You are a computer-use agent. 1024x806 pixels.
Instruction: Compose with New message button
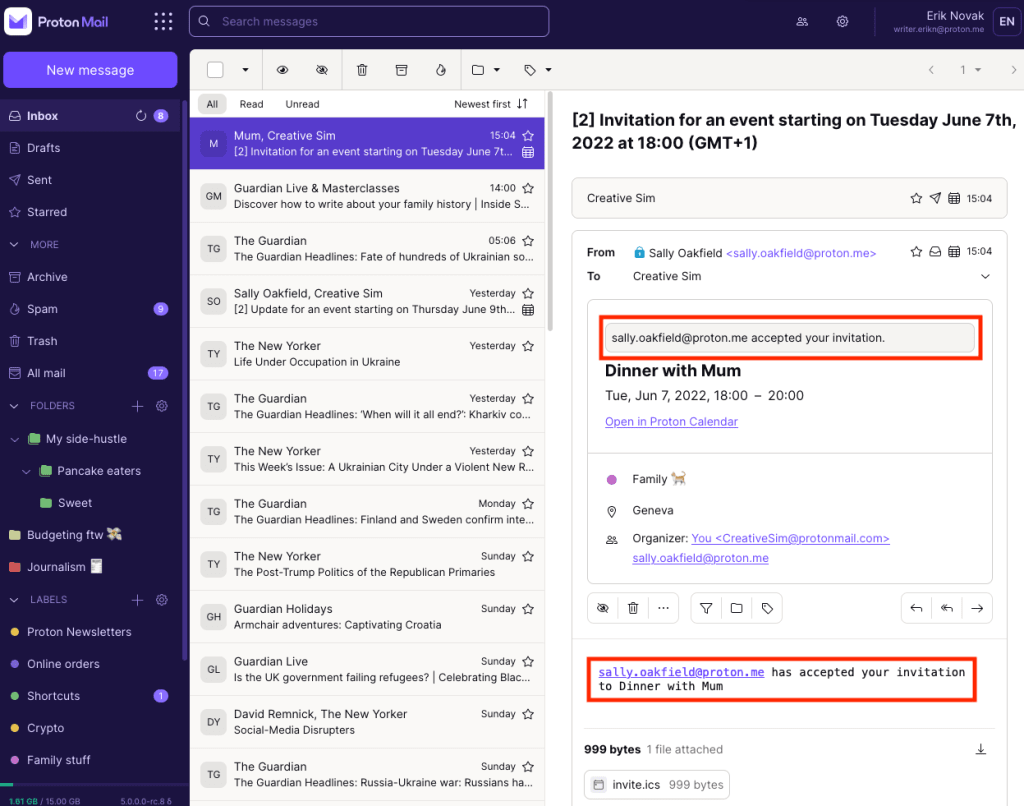pos(90,70)
